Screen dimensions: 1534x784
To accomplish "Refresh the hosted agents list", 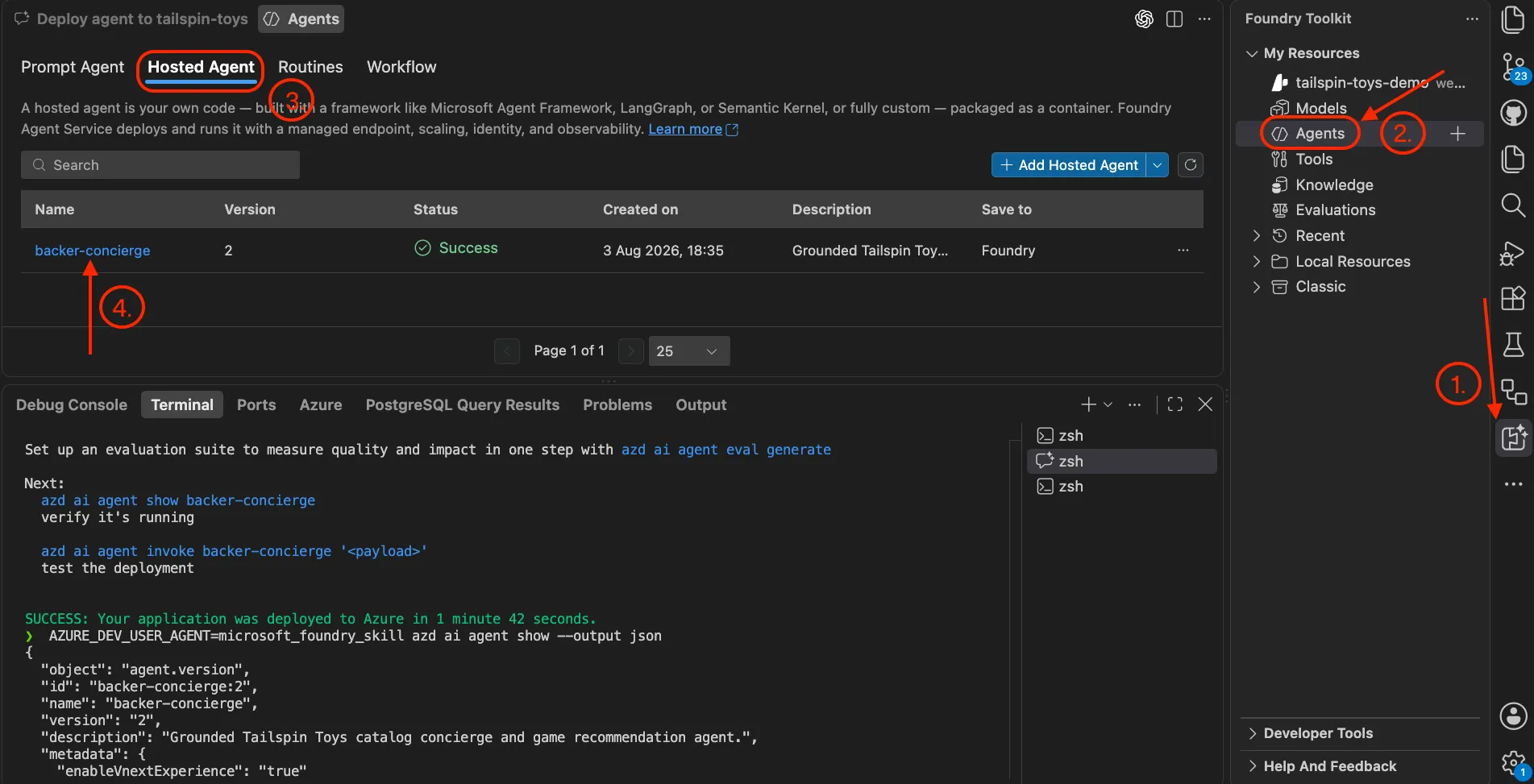I will pos(1191,164).
